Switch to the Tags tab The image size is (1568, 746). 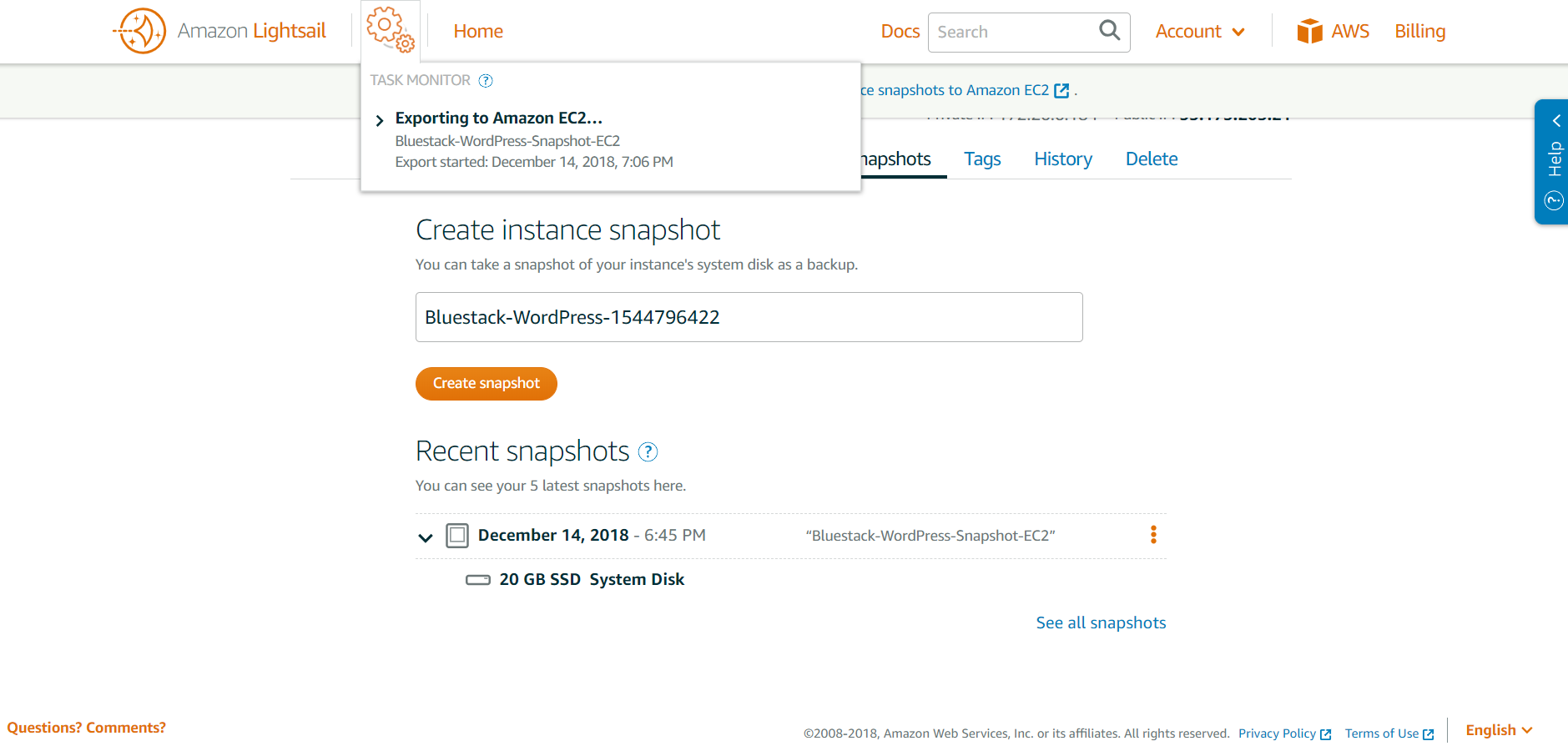click(x=982, y=159)
